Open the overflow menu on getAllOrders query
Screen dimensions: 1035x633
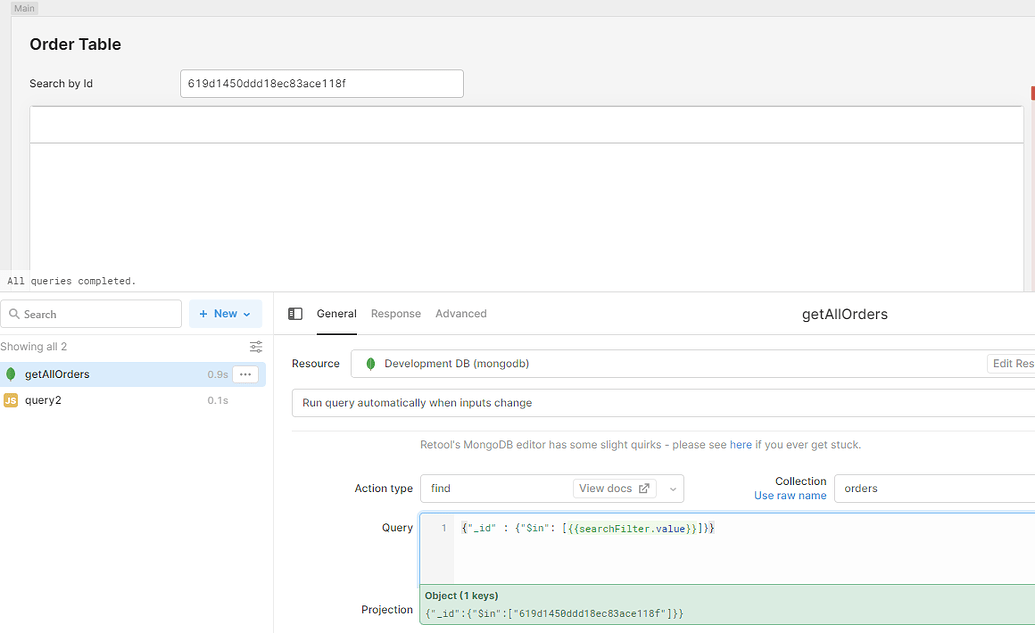pos(245,373)
